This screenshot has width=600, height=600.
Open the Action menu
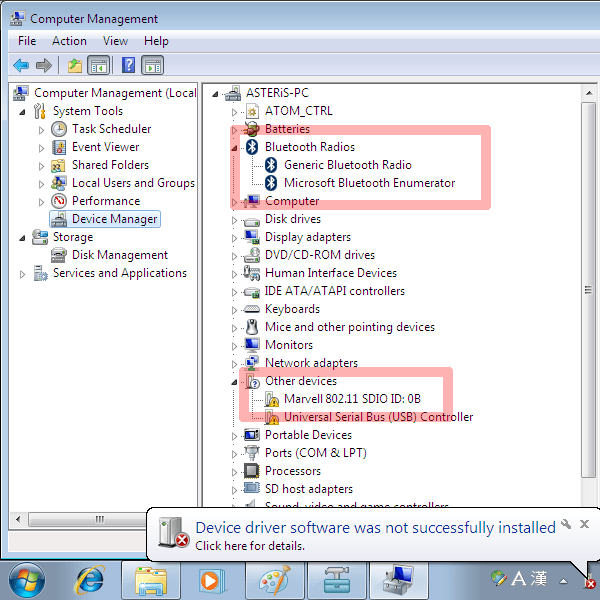point(69,41)
